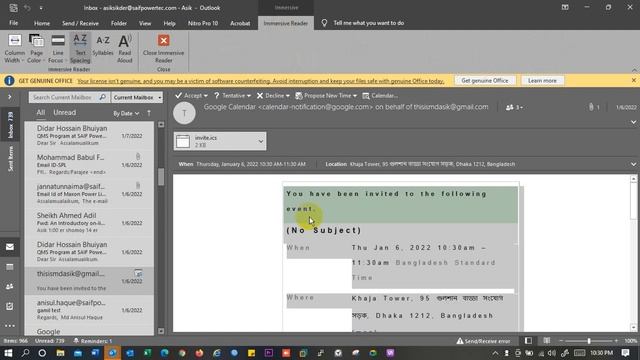Click the zoom in plus button
Viewport: 640px width, 360px height.
616,340
